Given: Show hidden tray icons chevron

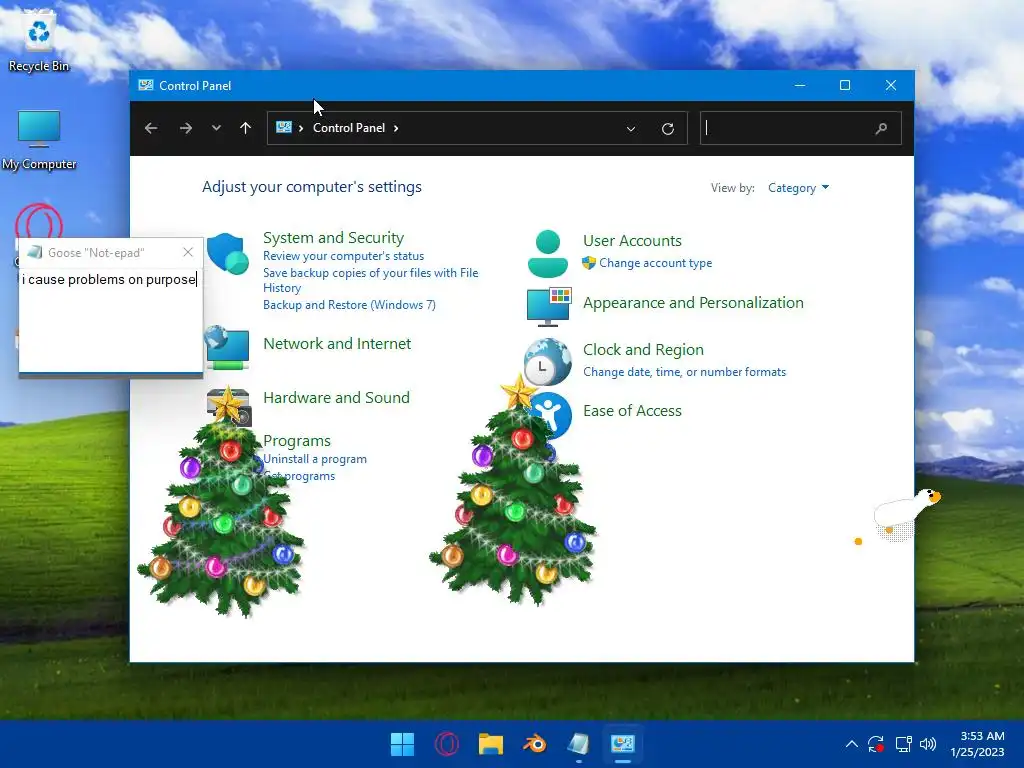Looking at the screenshot, I should coord(852,744).
